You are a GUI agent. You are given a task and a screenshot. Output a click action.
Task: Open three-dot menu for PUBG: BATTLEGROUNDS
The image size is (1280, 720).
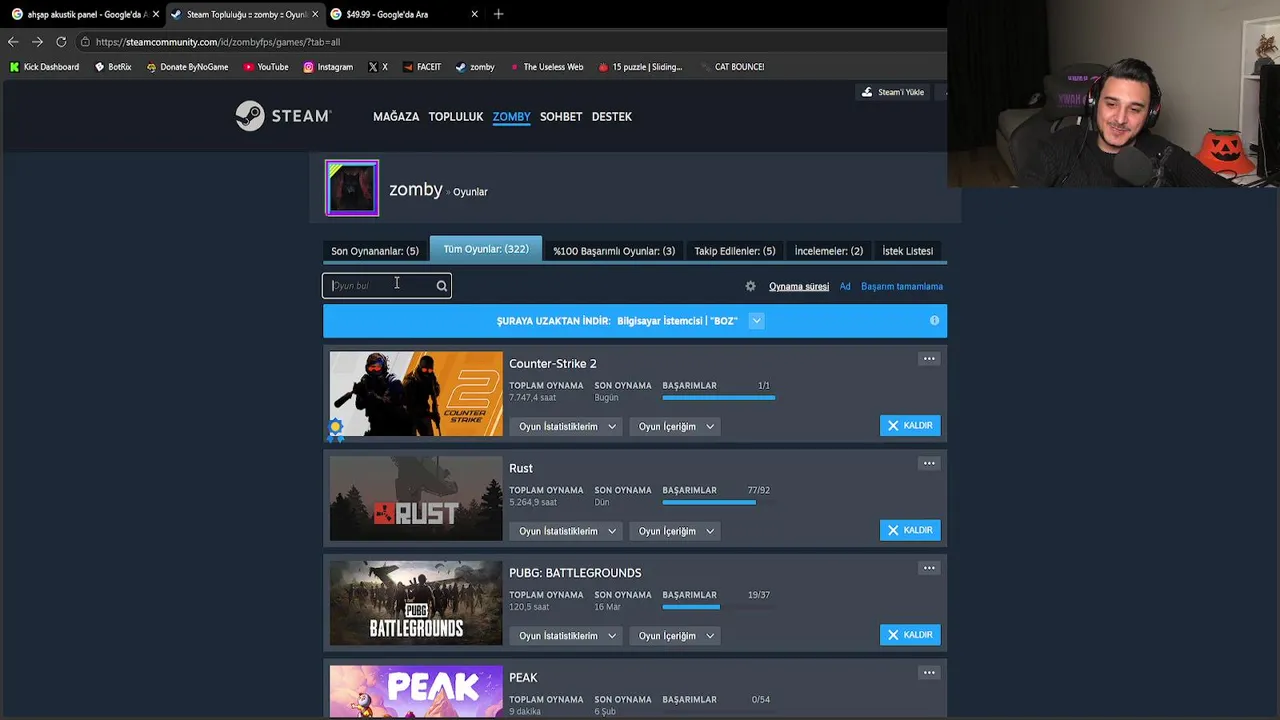click(929, 568)
